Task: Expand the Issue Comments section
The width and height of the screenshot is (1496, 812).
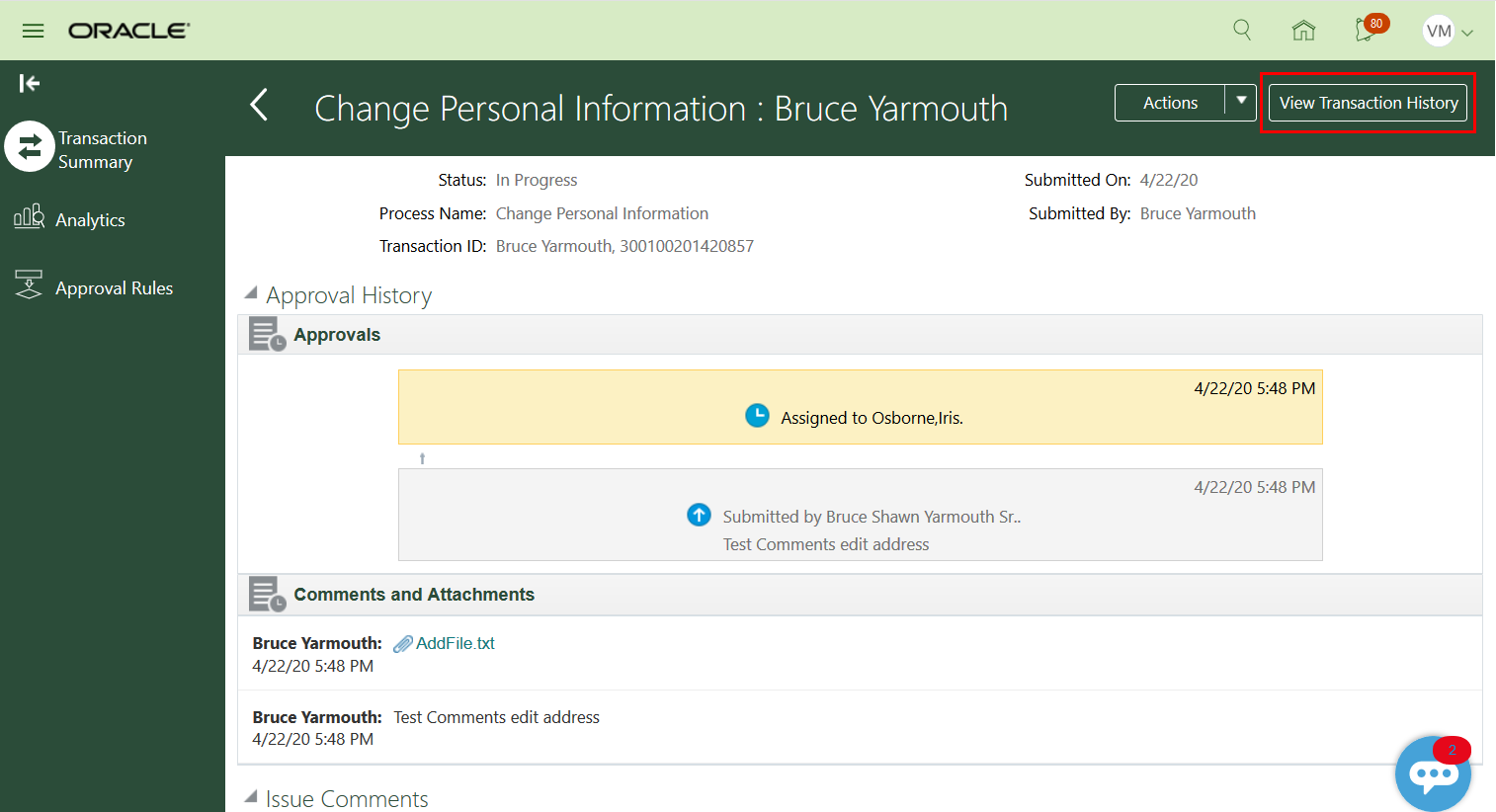Action: pos(251,796)
